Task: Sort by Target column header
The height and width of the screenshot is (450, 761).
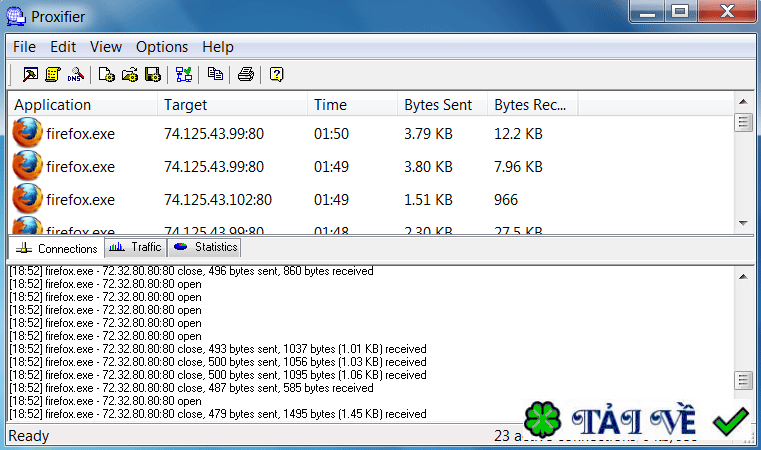Action: point(232,105)
